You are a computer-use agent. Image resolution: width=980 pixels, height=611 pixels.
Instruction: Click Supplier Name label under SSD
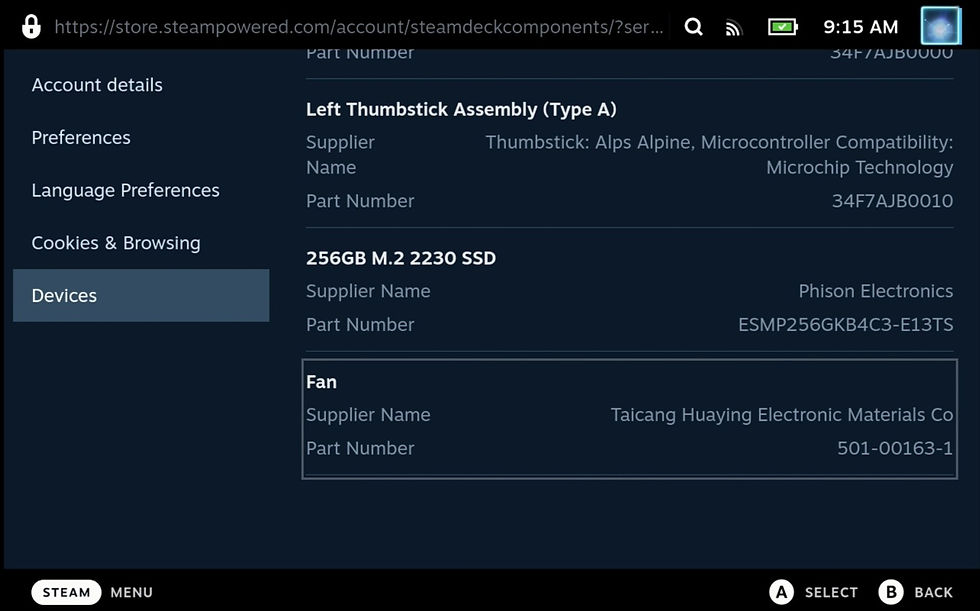pos(368,291)
